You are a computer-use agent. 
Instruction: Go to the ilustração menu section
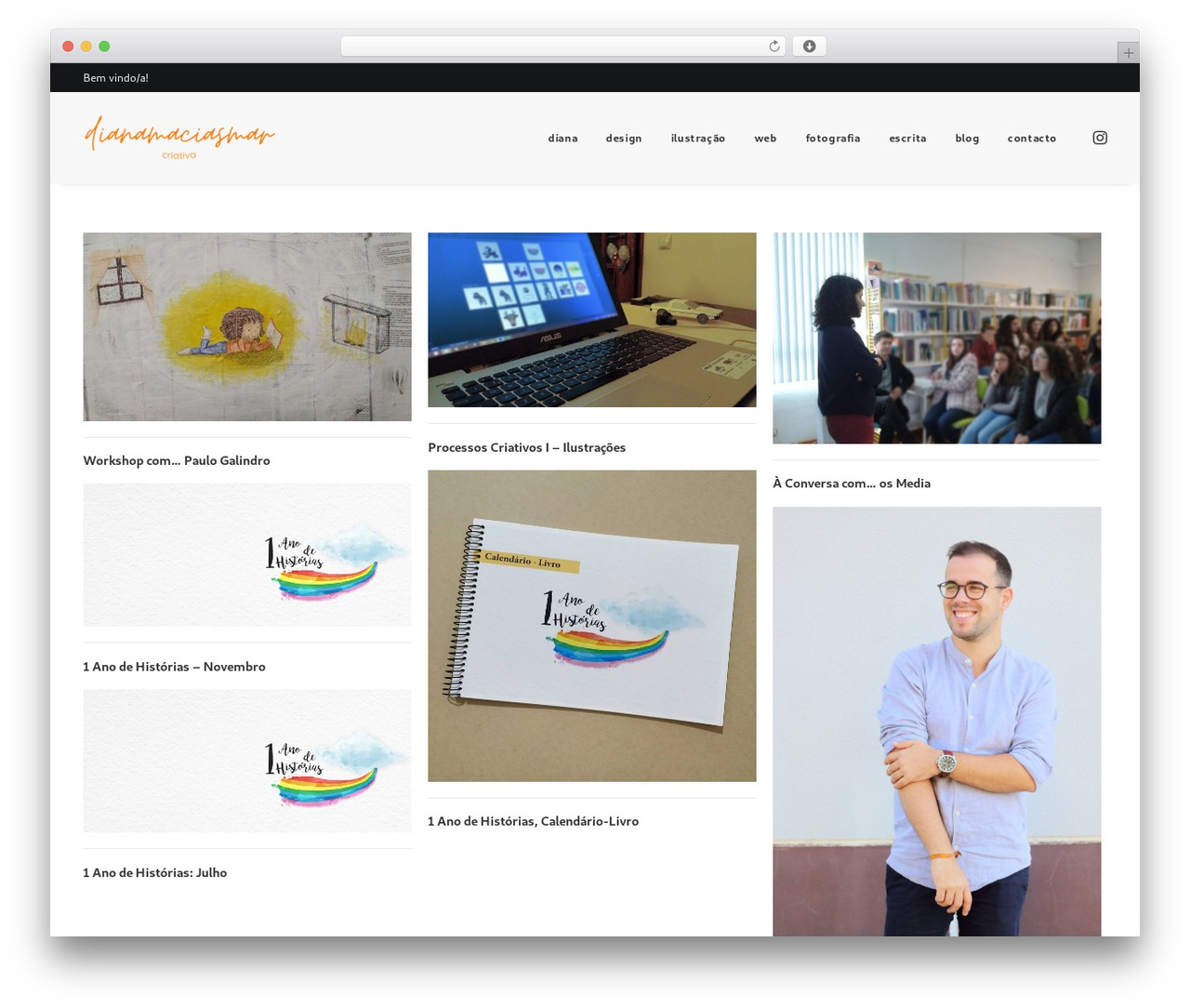pyautogui.click(x=698, y=139)
